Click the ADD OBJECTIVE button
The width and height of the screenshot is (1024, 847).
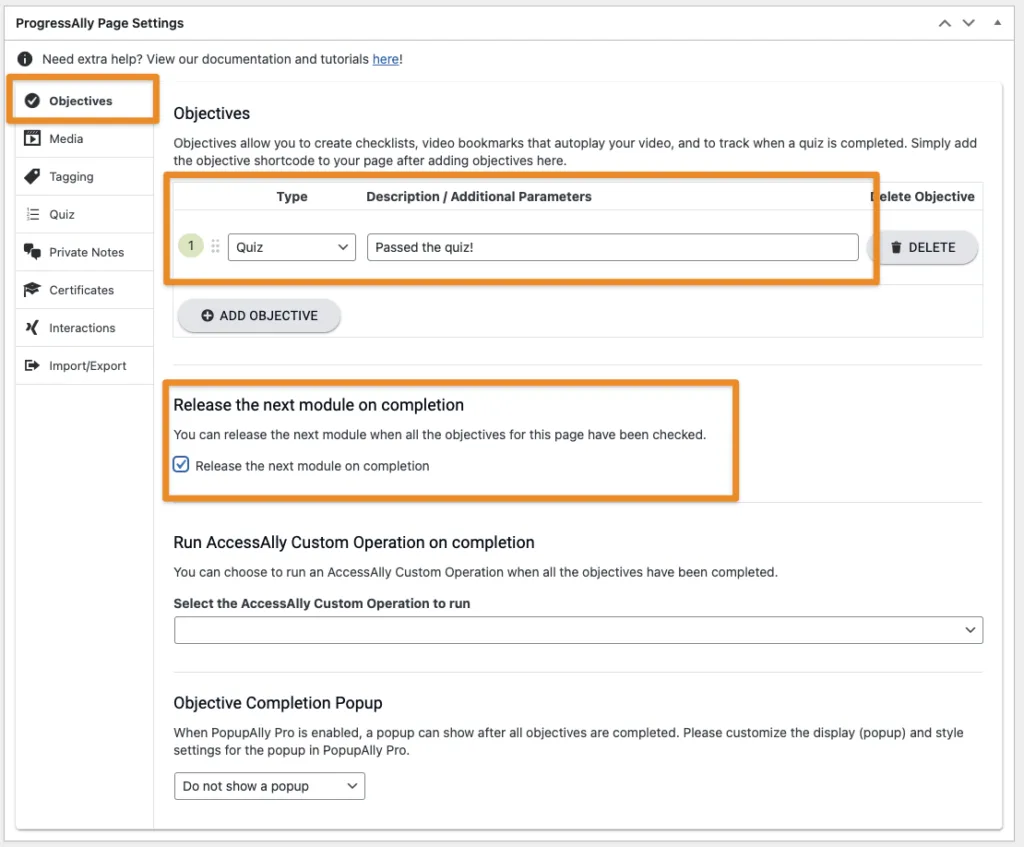(259, 315)
